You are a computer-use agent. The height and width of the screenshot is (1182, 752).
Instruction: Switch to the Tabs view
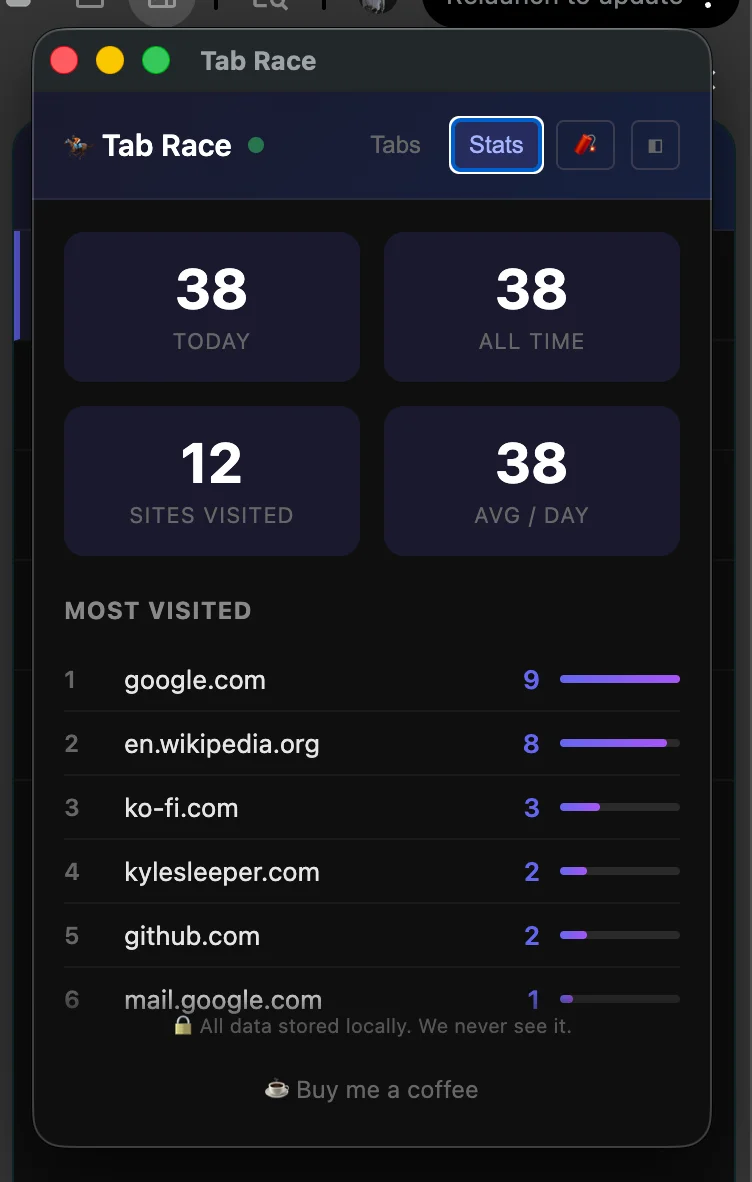pos(394,145)
